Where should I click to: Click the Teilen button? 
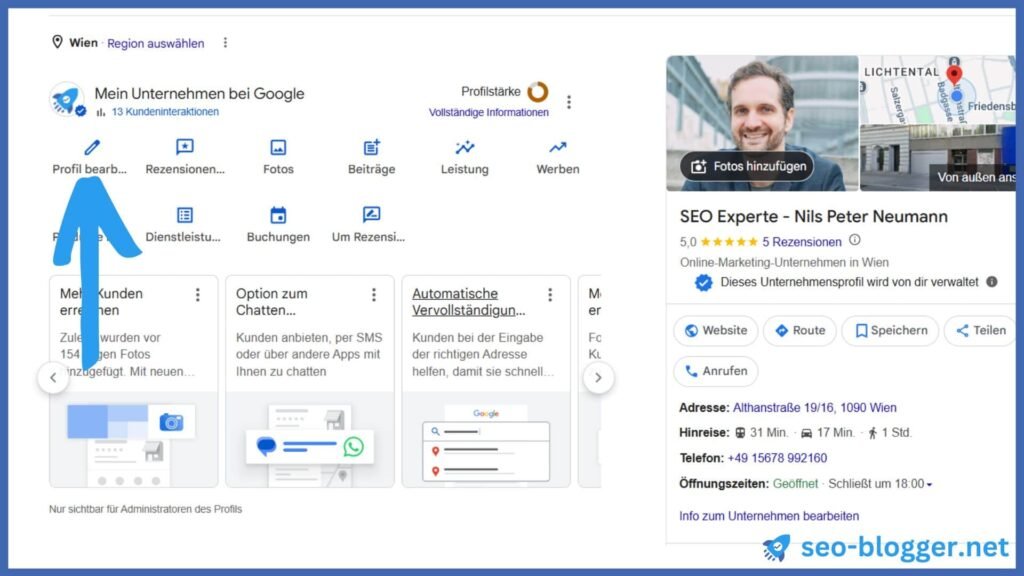coord(981,330)
